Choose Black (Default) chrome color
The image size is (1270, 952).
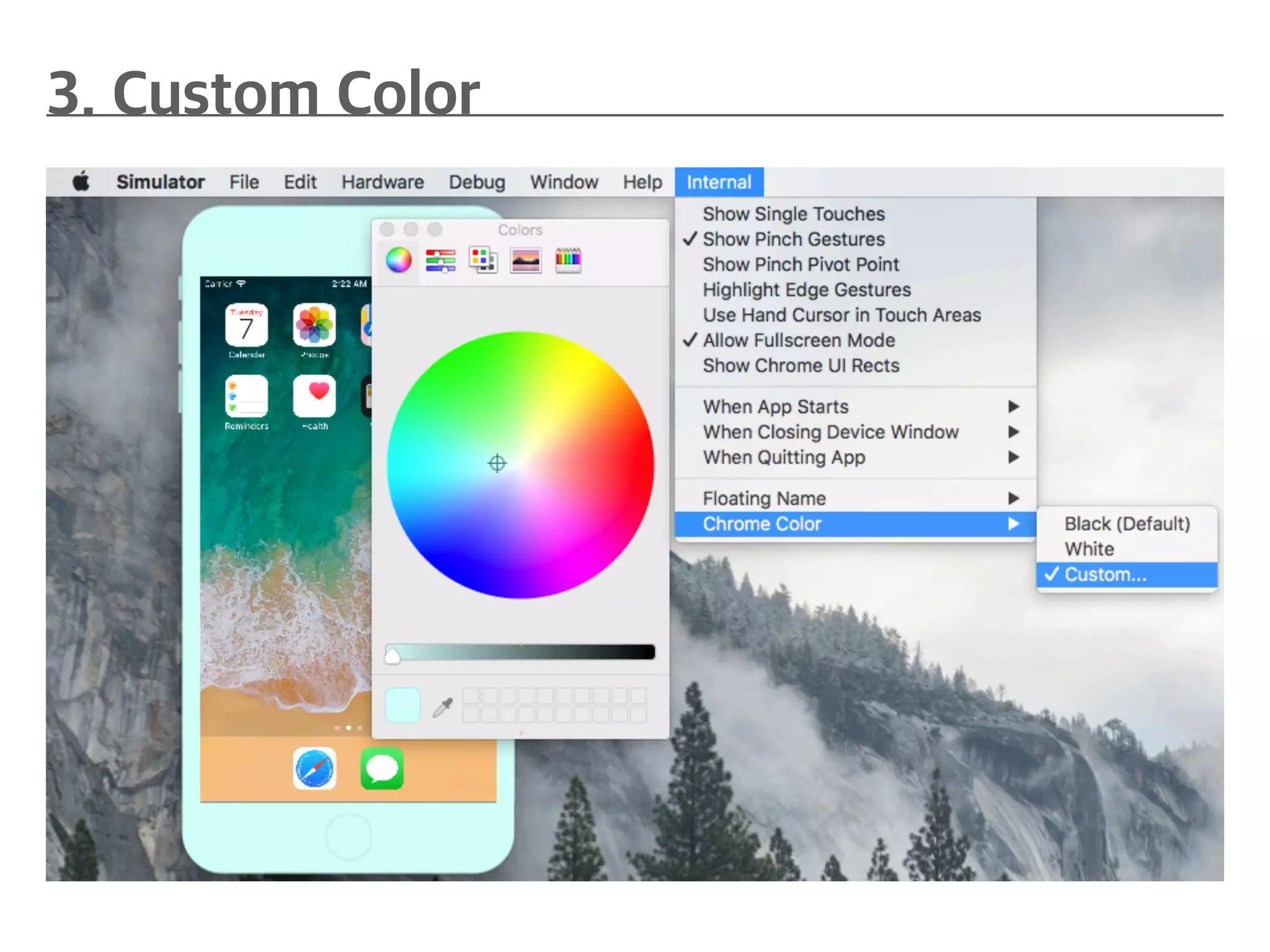point(1127,524)
